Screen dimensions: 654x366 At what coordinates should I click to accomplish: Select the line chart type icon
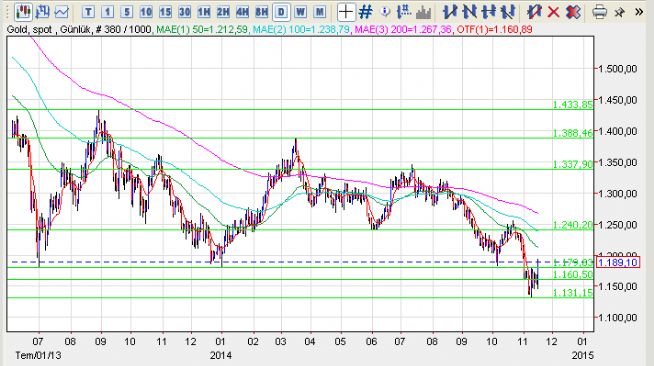[61, 12]
